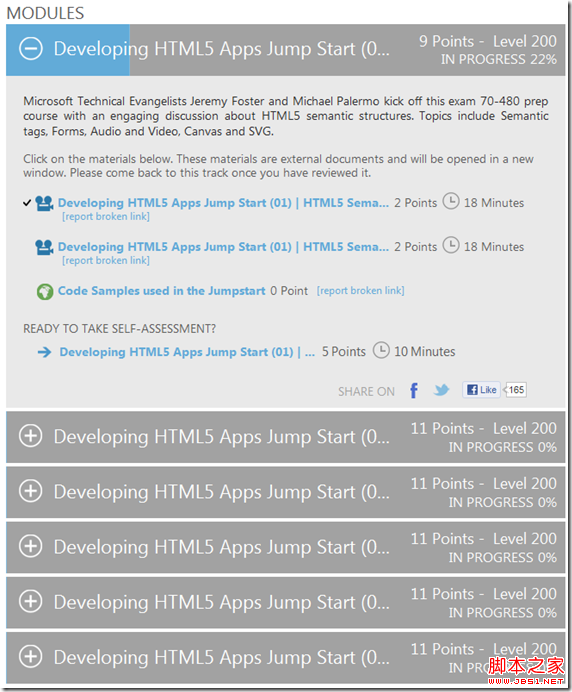Image resolution: width=572 pixels, height=692 pixels.
Task: Expand the second module with its plus icon
Action: [30, 436]
